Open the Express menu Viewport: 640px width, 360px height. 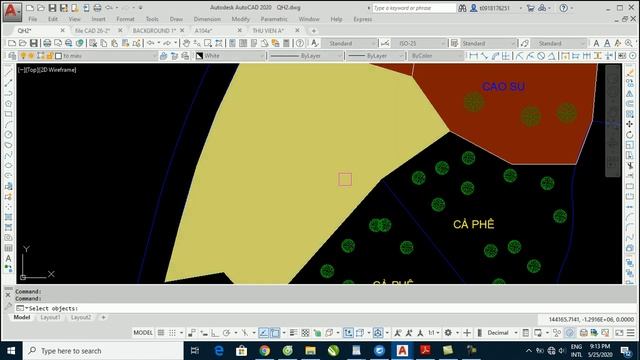362,19
